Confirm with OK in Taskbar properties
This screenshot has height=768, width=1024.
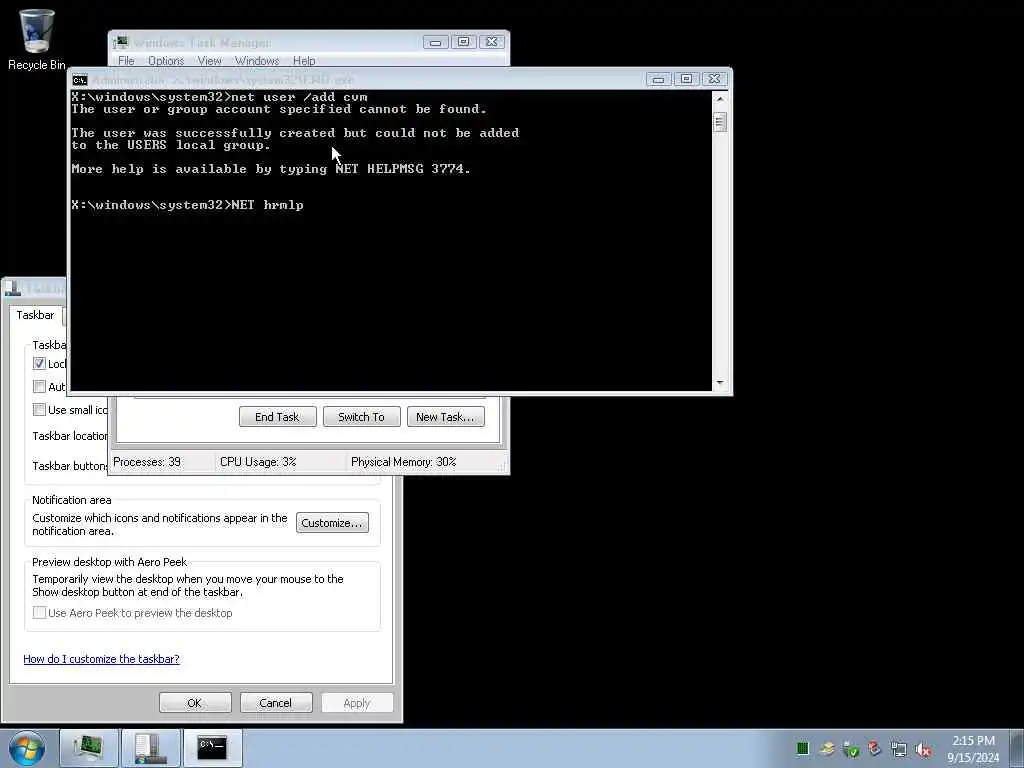(195, 703)
